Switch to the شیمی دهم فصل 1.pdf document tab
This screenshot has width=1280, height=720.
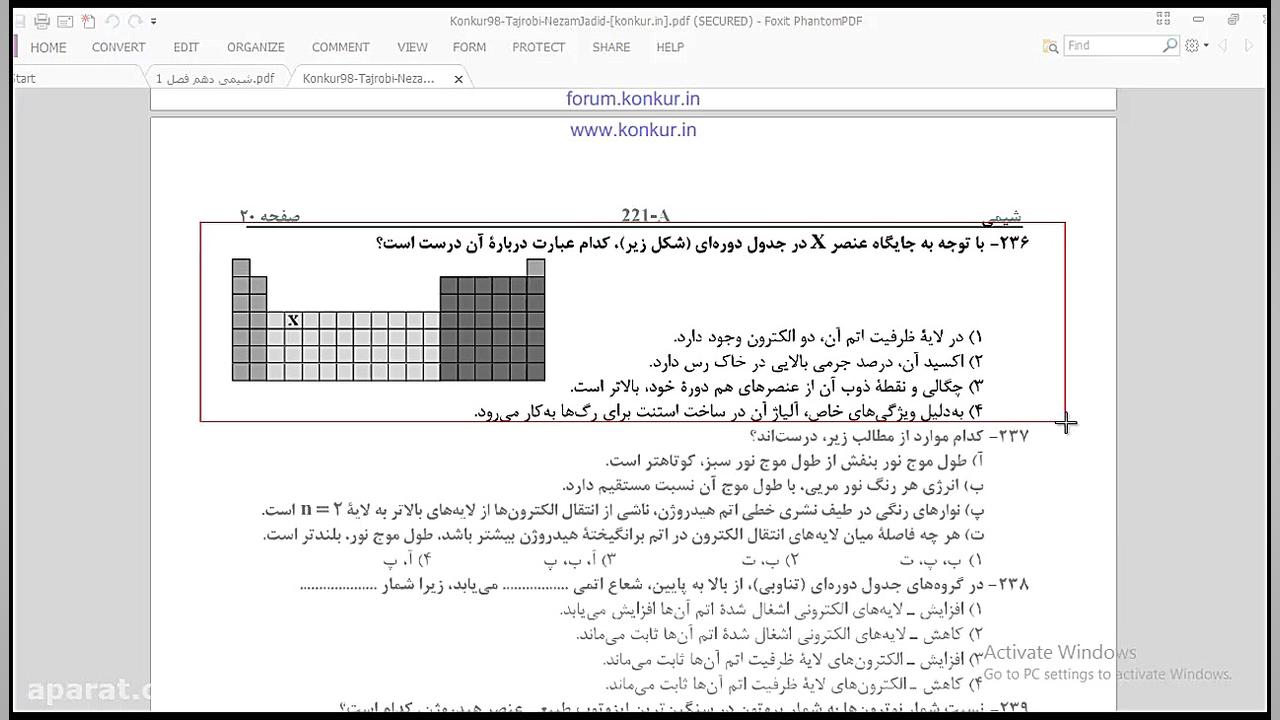click(x=213, y=77)
